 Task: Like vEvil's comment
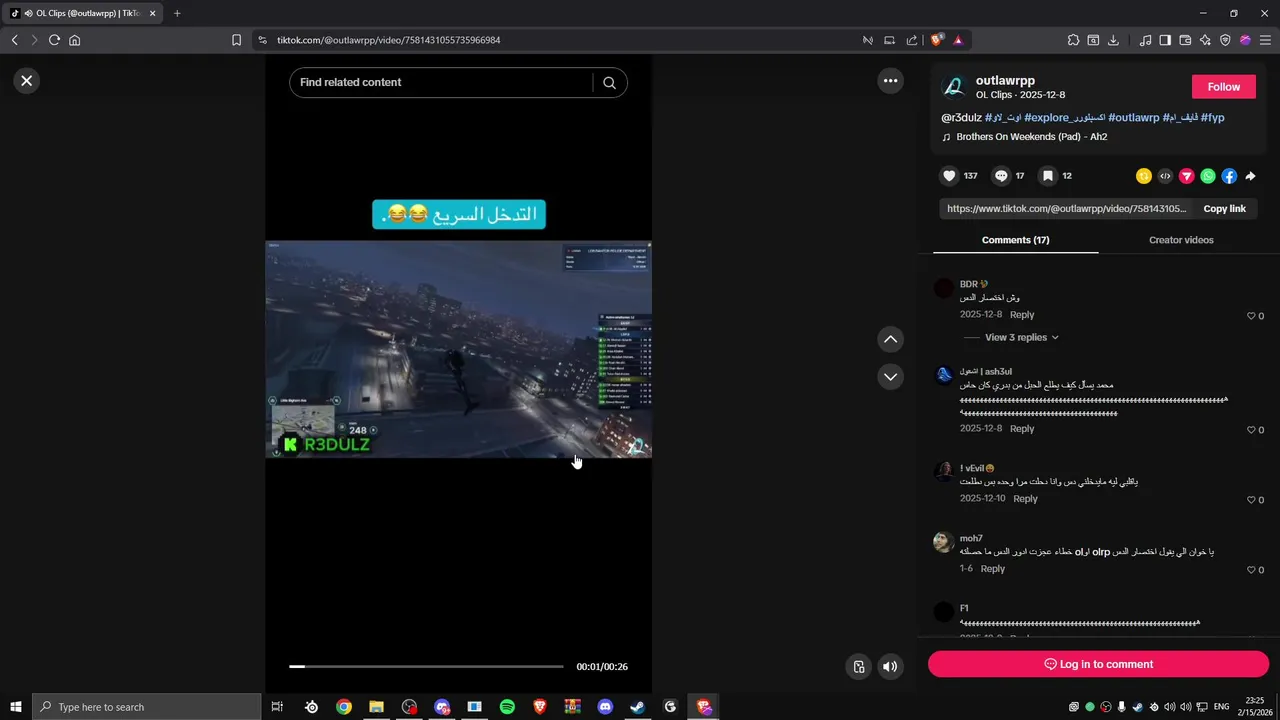(x=1250, y=500)
